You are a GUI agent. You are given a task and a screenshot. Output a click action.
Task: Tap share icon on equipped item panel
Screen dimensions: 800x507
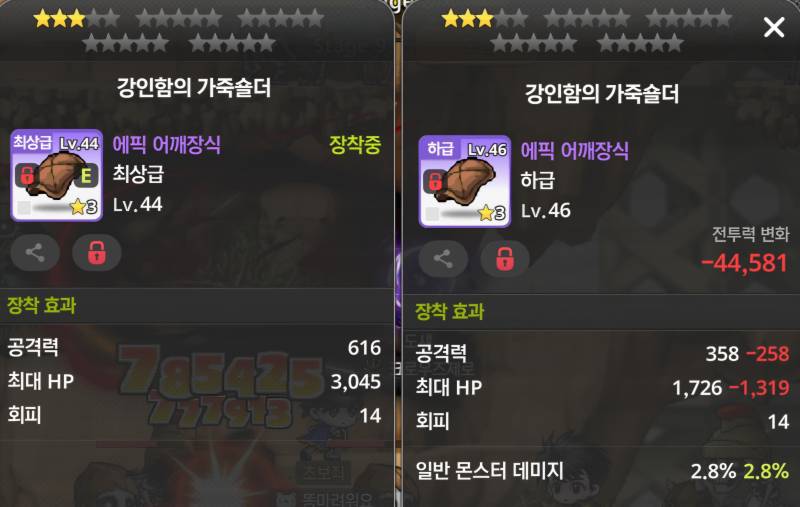35,252
